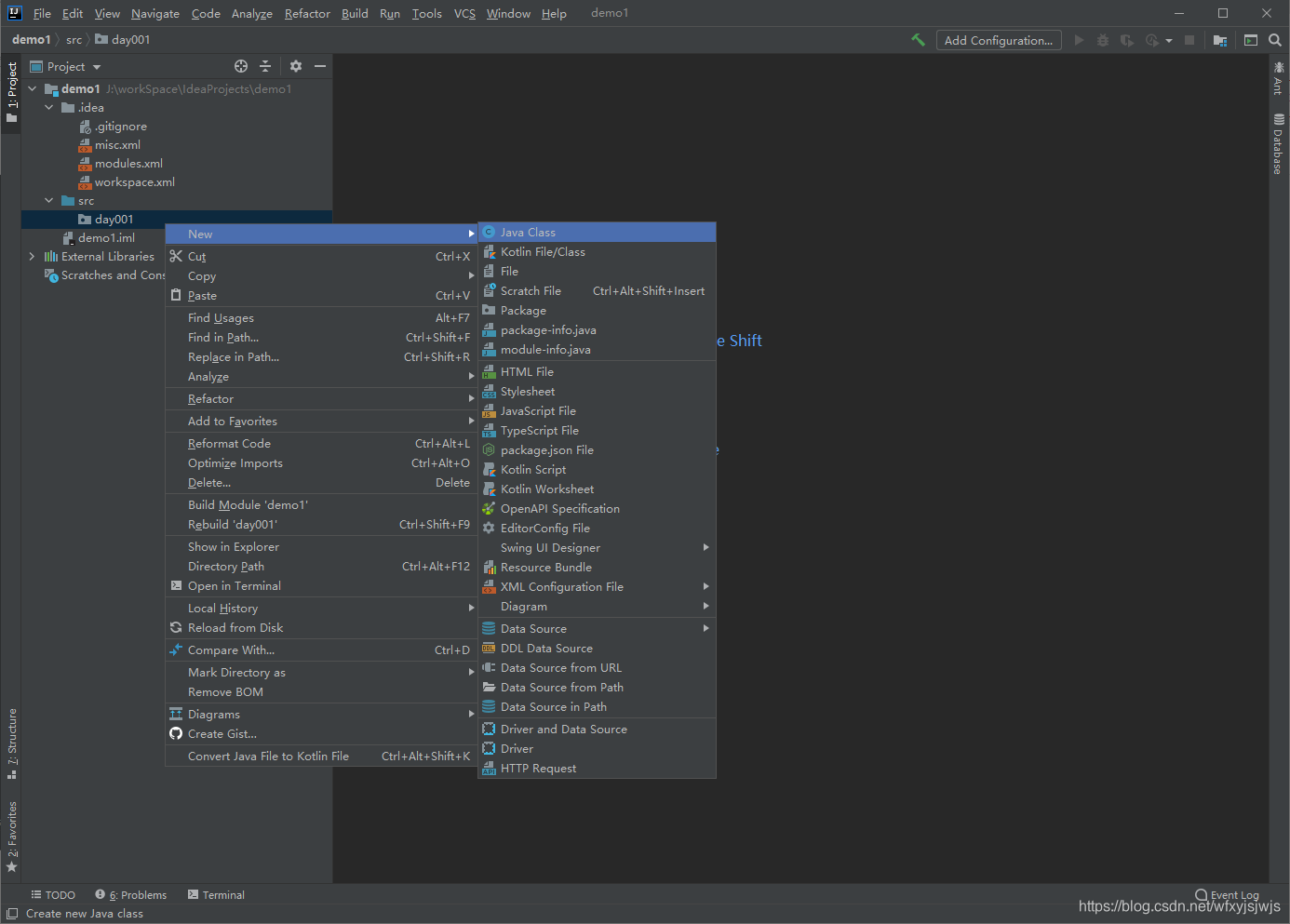Select Package in New submenu
The width and height of the screenshot is (1290, 924).
click(x=597, y=311)
